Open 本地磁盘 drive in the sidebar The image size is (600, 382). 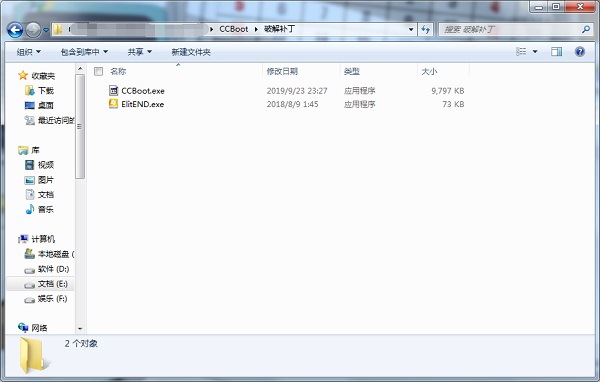(56, 254)
